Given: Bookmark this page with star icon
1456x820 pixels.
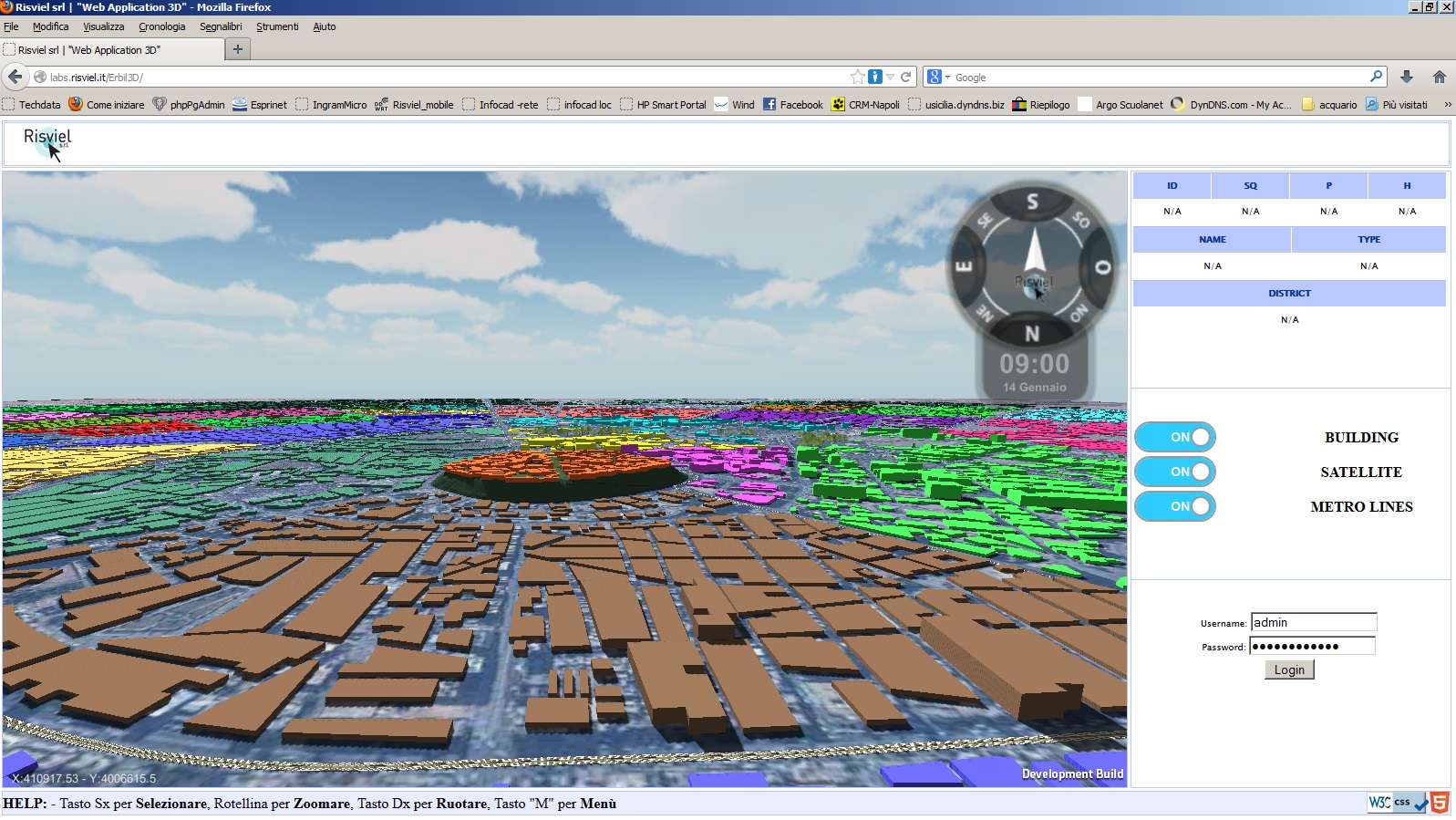Looking at the screenshot, I should coord(857,78).
